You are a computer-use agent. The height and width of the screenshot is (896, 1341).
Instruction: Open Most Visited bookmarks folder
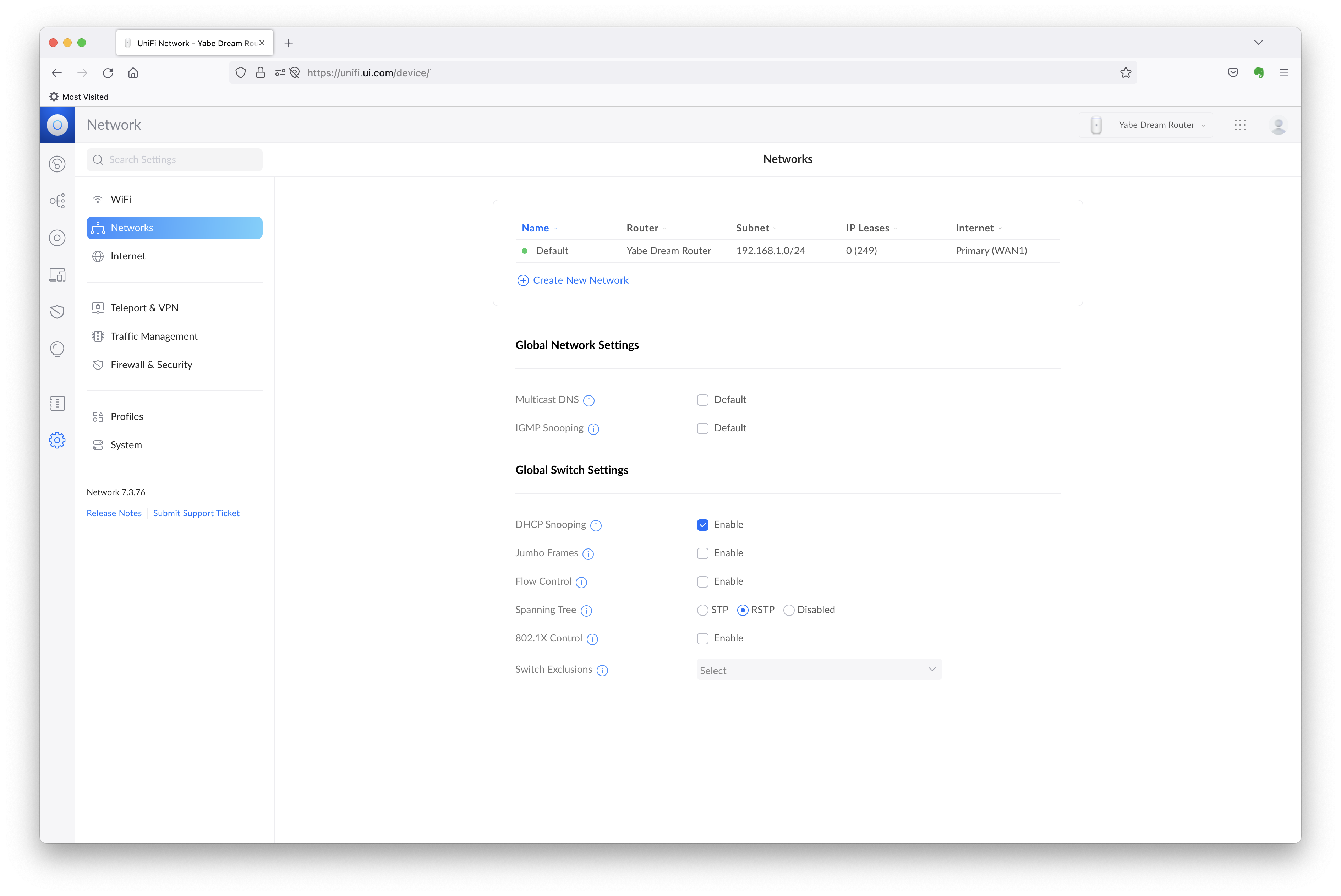[x=79, y=97]
